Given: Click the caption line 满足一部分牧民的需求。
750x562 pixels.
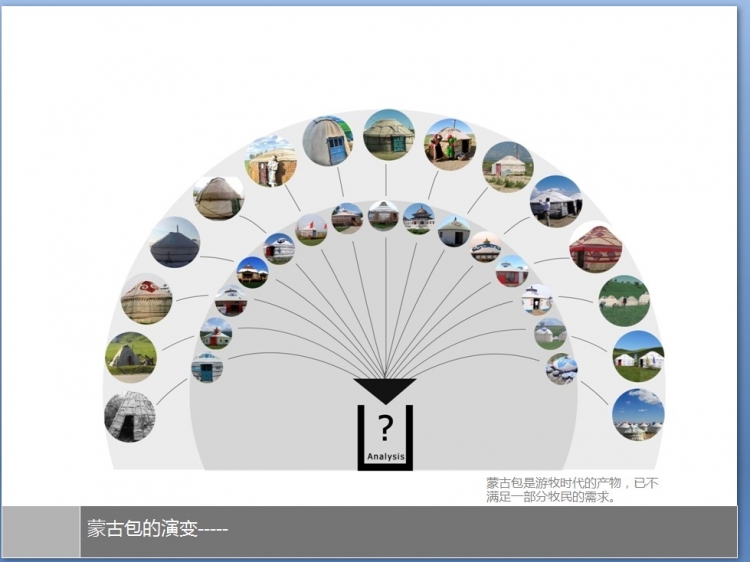Looking at the screenshot, I should click(x=551, y=496).
